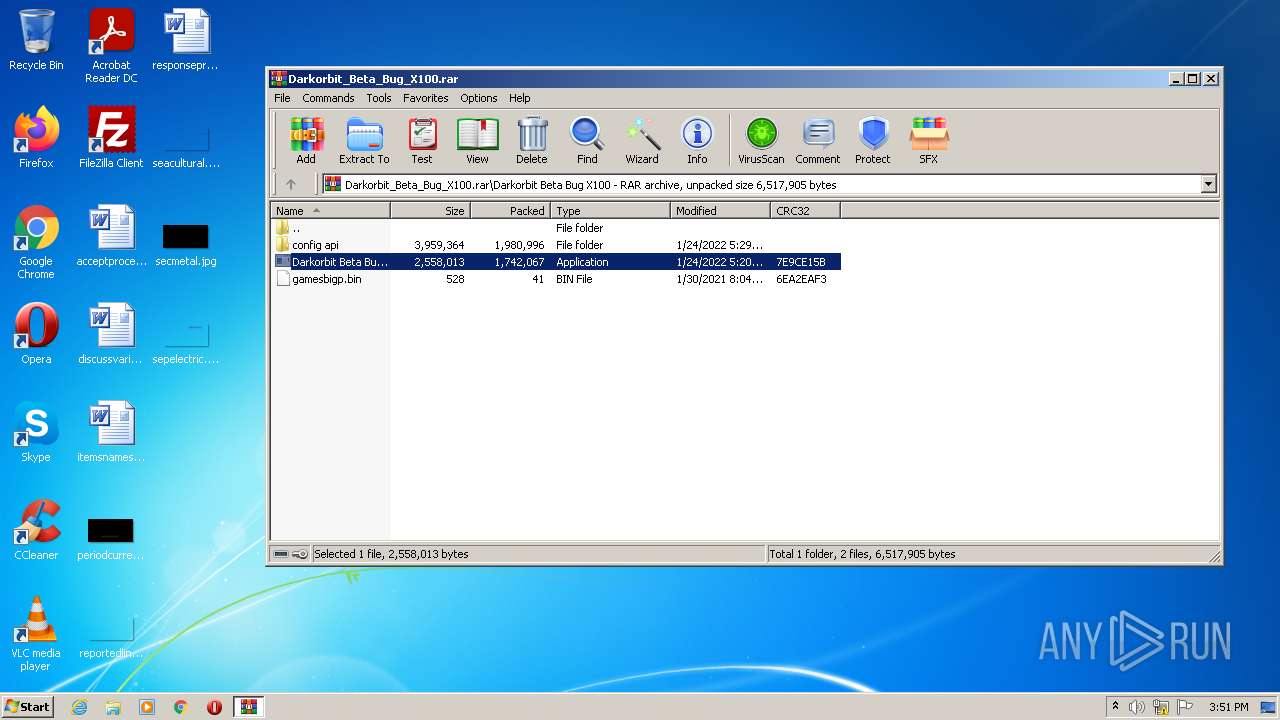Select the parent '..' folder row
Screen dimensions: 1280x720
[x=555, y=228]
